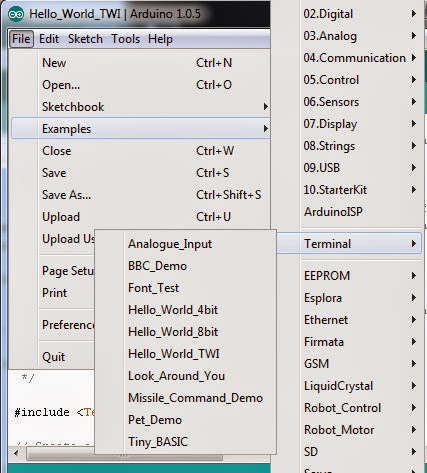427x473 pixels.
Task: Open the Pet_Demo example sketch
Action: (186, 420)
